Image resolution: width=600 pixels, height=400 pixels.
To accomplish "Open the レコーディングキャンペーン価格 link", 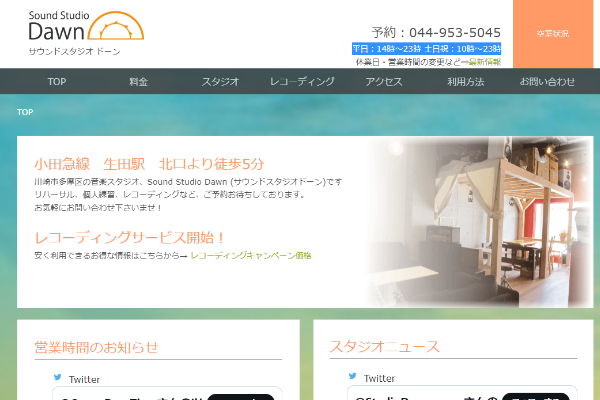I will tap(251, 256).
